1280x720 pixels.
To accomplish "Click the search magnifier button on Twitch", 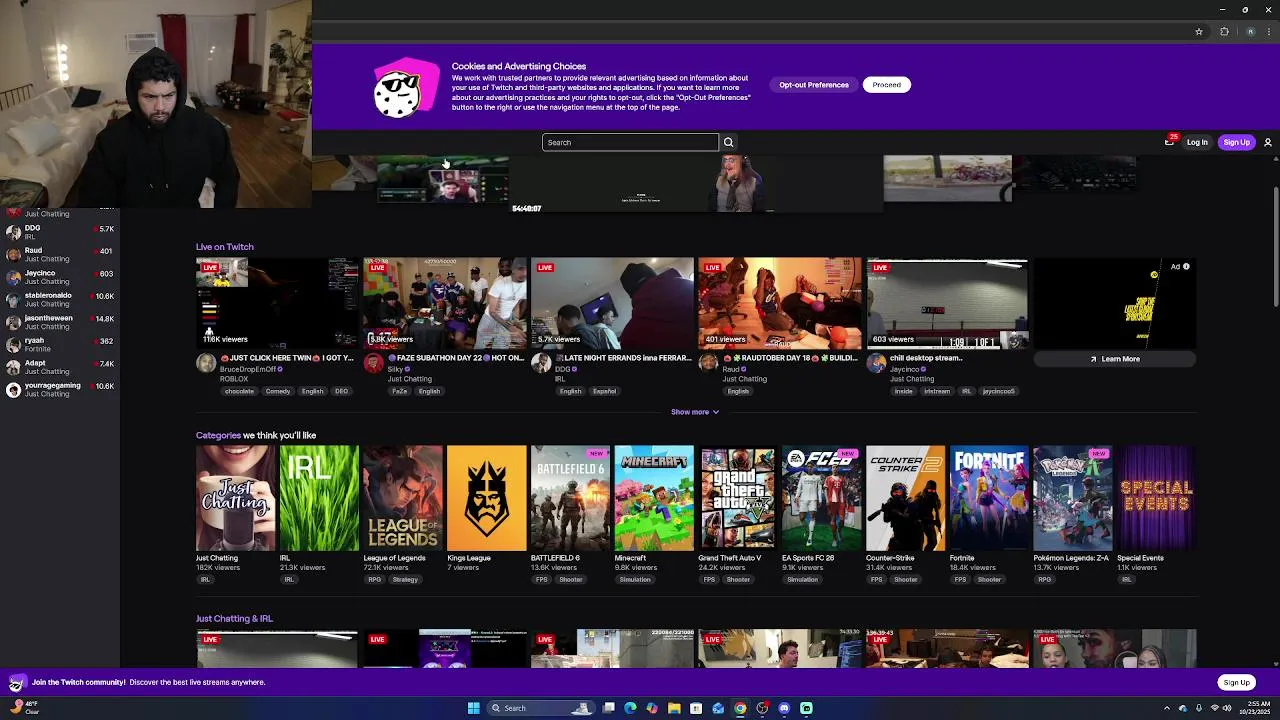I will coord(728,142).
